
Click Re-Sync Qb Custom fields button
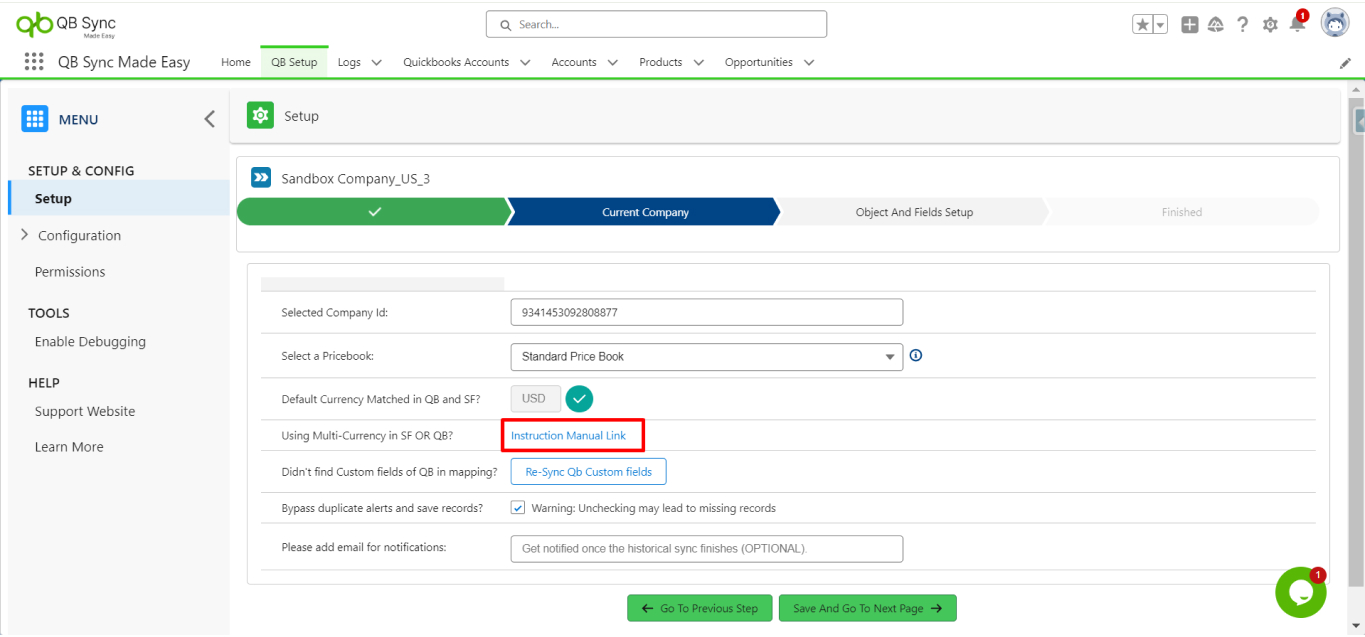(588, 472)
